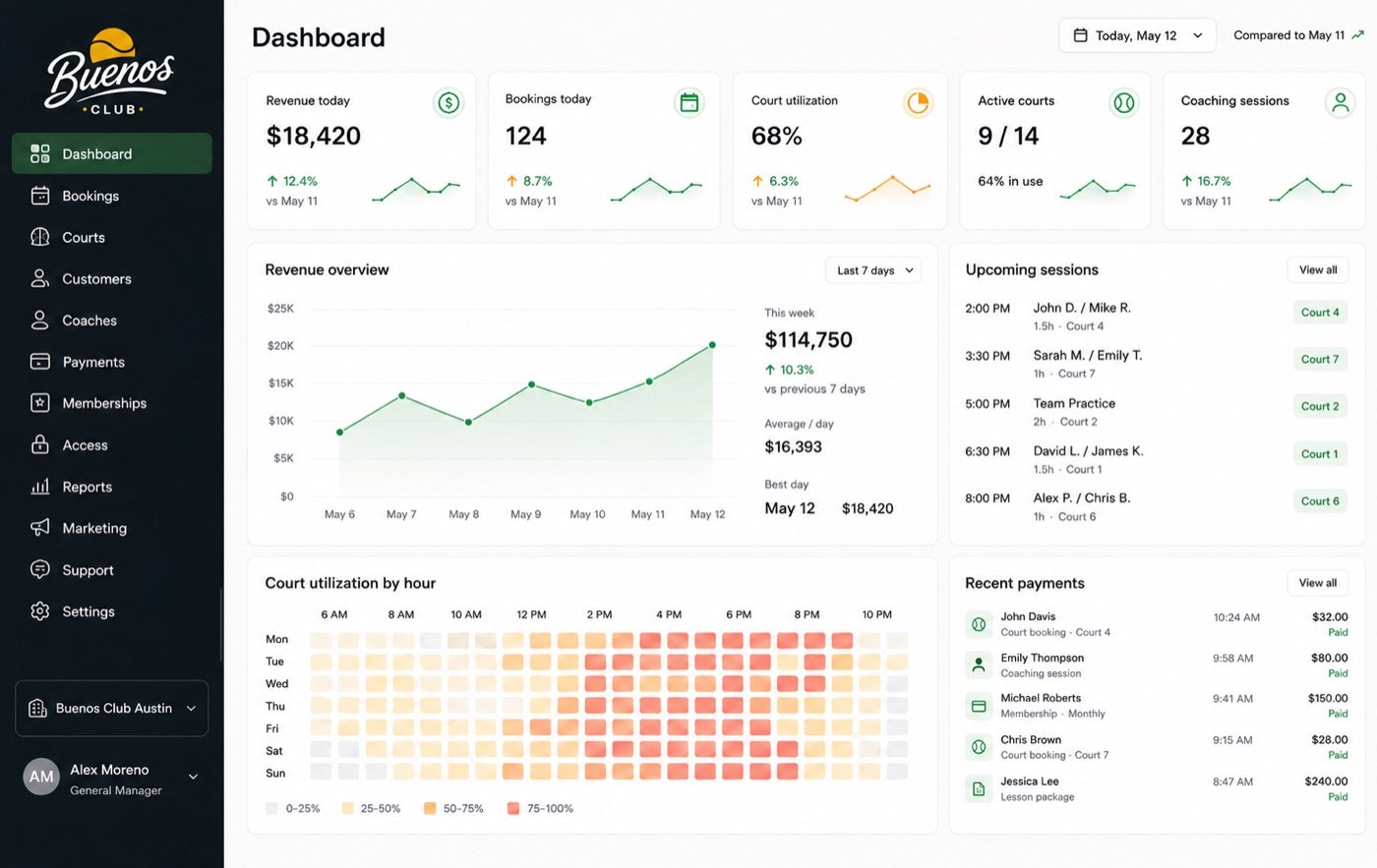Click the Chris Brown payment entry name
Image resolution: width=1377 pixels, height=868 pixels.
tap(1031, 739)
